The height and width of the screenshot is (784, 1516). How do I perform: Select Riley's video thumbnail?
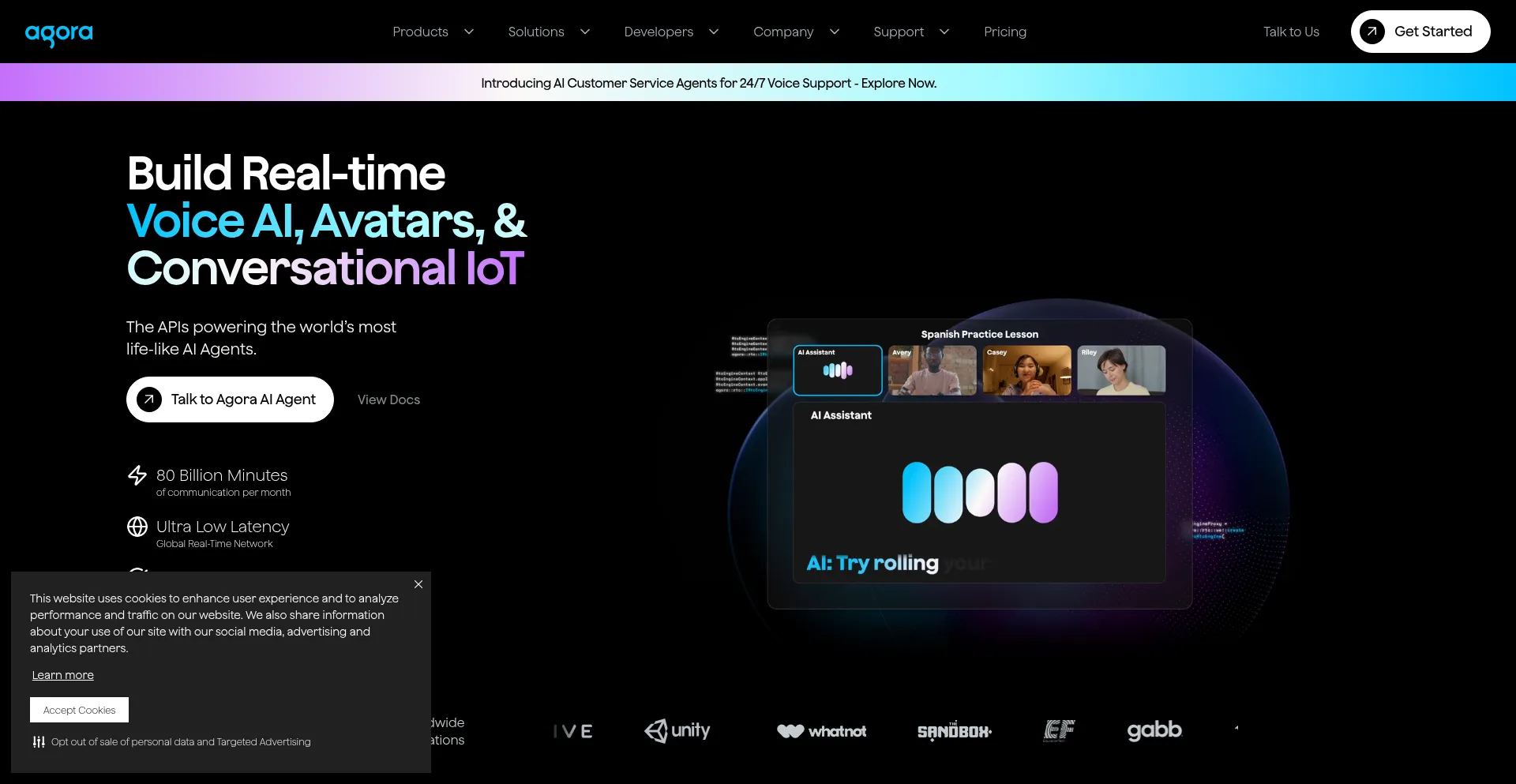[x=1121, y=370]
